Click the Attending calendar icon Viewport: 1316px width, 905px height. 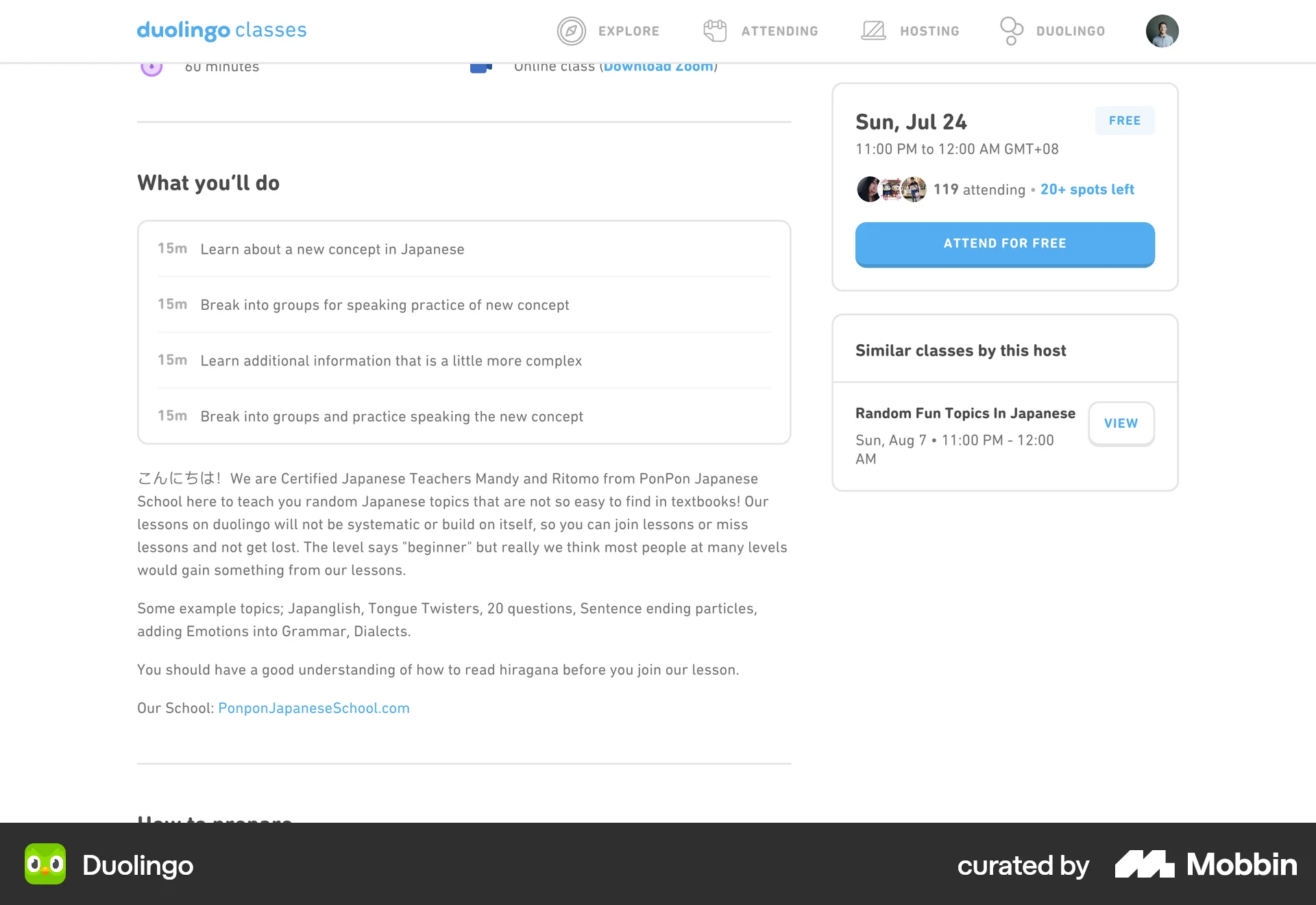coord(715,31)
